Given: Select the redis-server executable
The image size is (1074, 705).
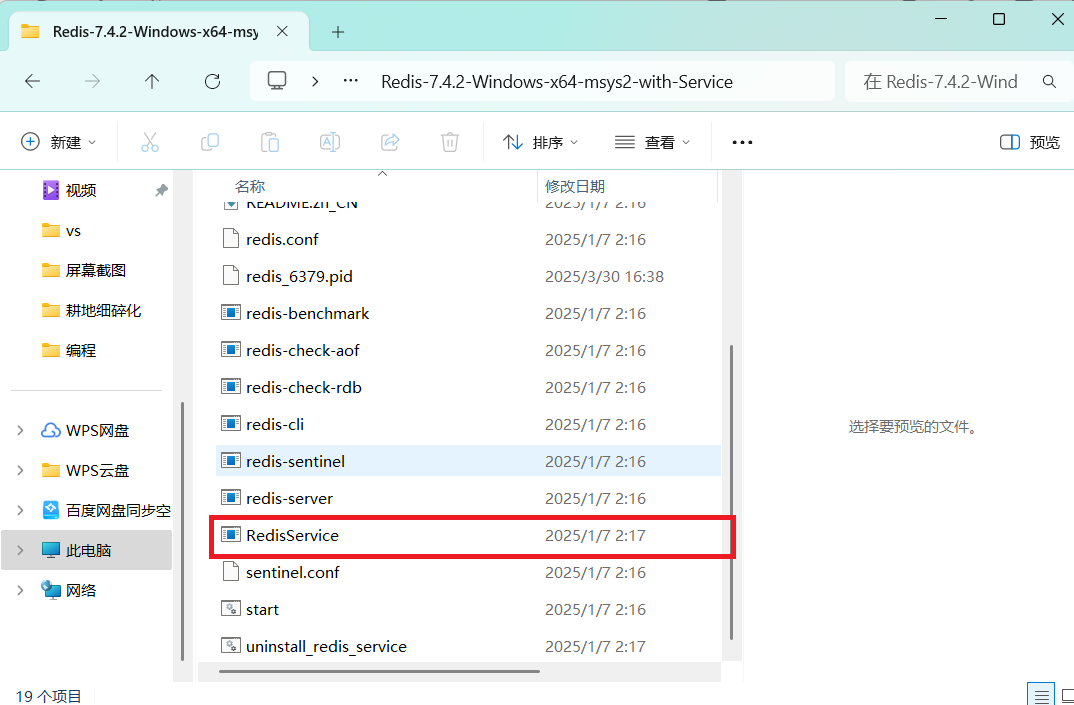Looking at the screenshot, I should pyautogui.click(x=469, y=498).
